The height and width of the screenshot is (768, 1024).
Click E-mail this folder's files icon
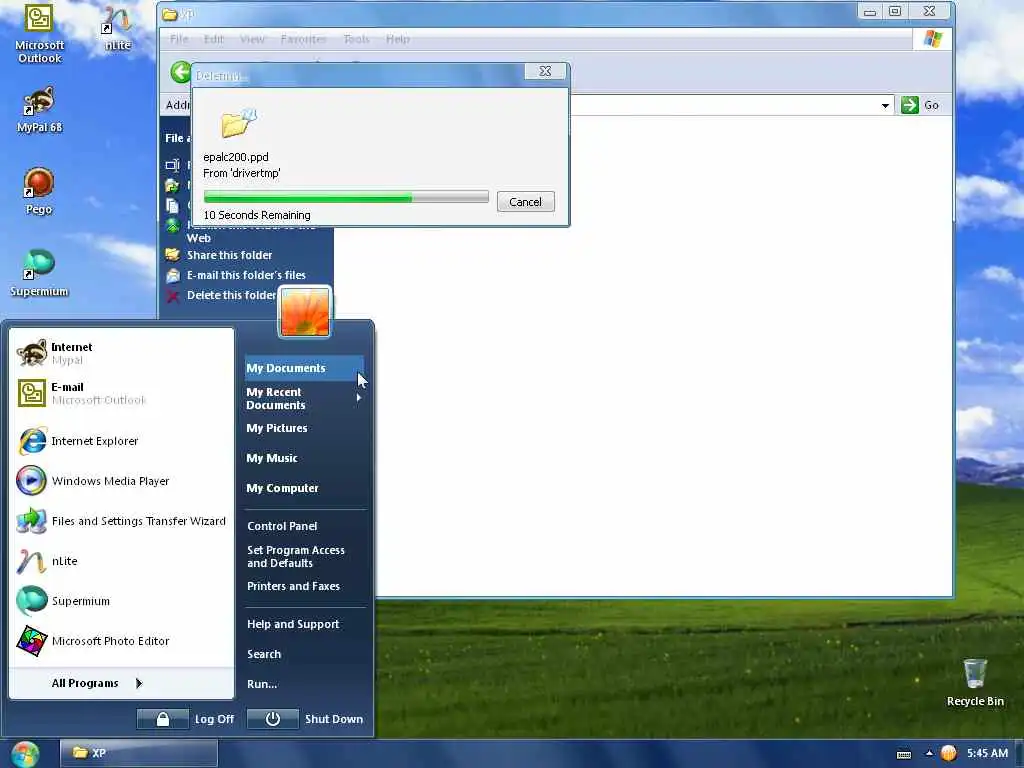pos(172,276)
